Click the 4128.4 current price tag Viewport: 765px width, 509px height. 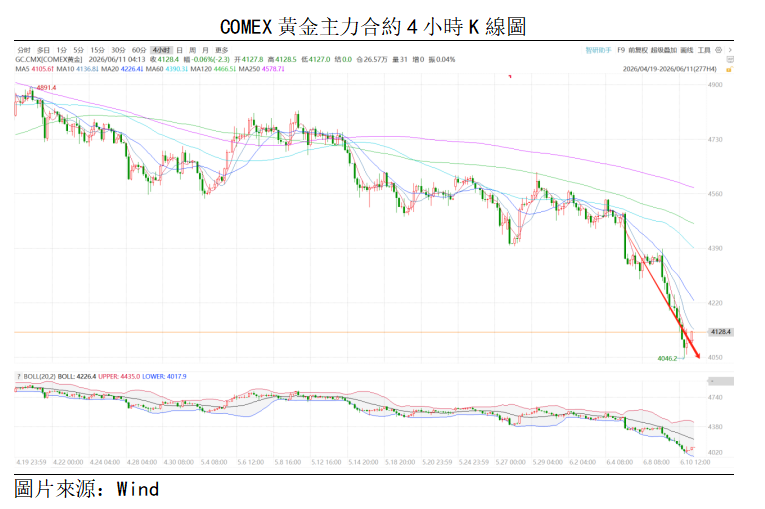coord(721,332)
